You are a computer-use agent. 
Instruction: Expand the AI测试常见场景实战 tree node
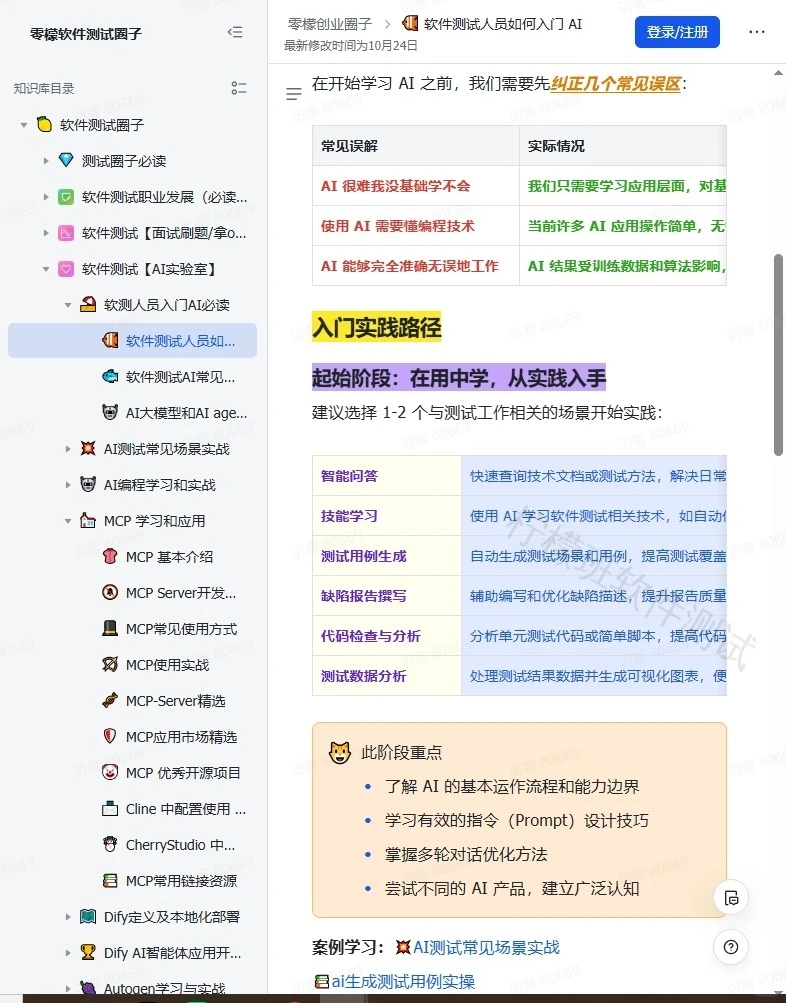click(68, 449)
